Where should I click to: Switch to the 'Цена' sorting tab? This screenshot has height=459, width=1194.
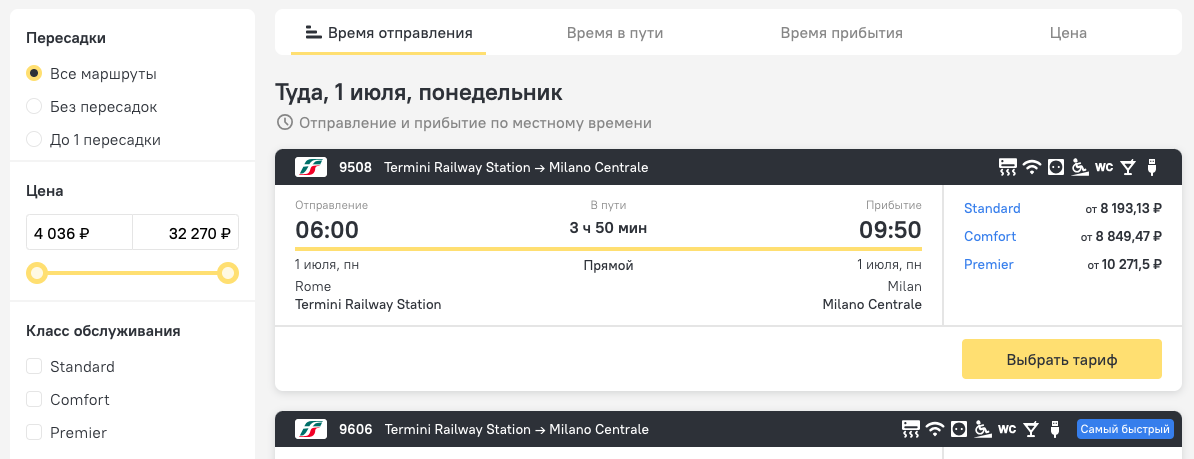(x=1068, y=33)
